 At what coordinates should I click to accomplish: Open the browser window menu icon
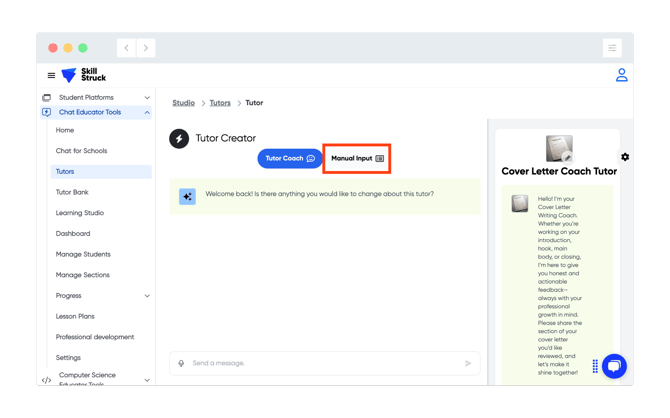click(612, 48)
